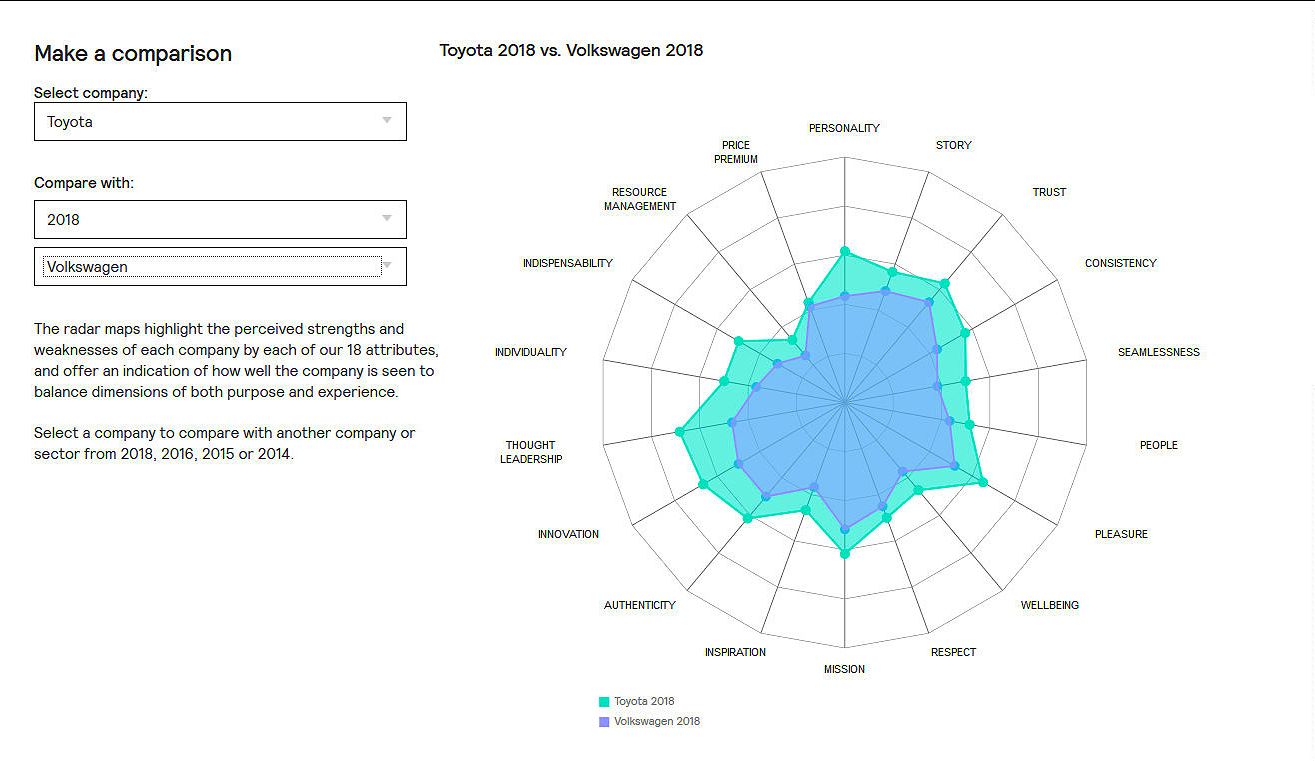Click the TRUST axis label
This screenshot has height=761, width=1315.
tap(1049, 192)
